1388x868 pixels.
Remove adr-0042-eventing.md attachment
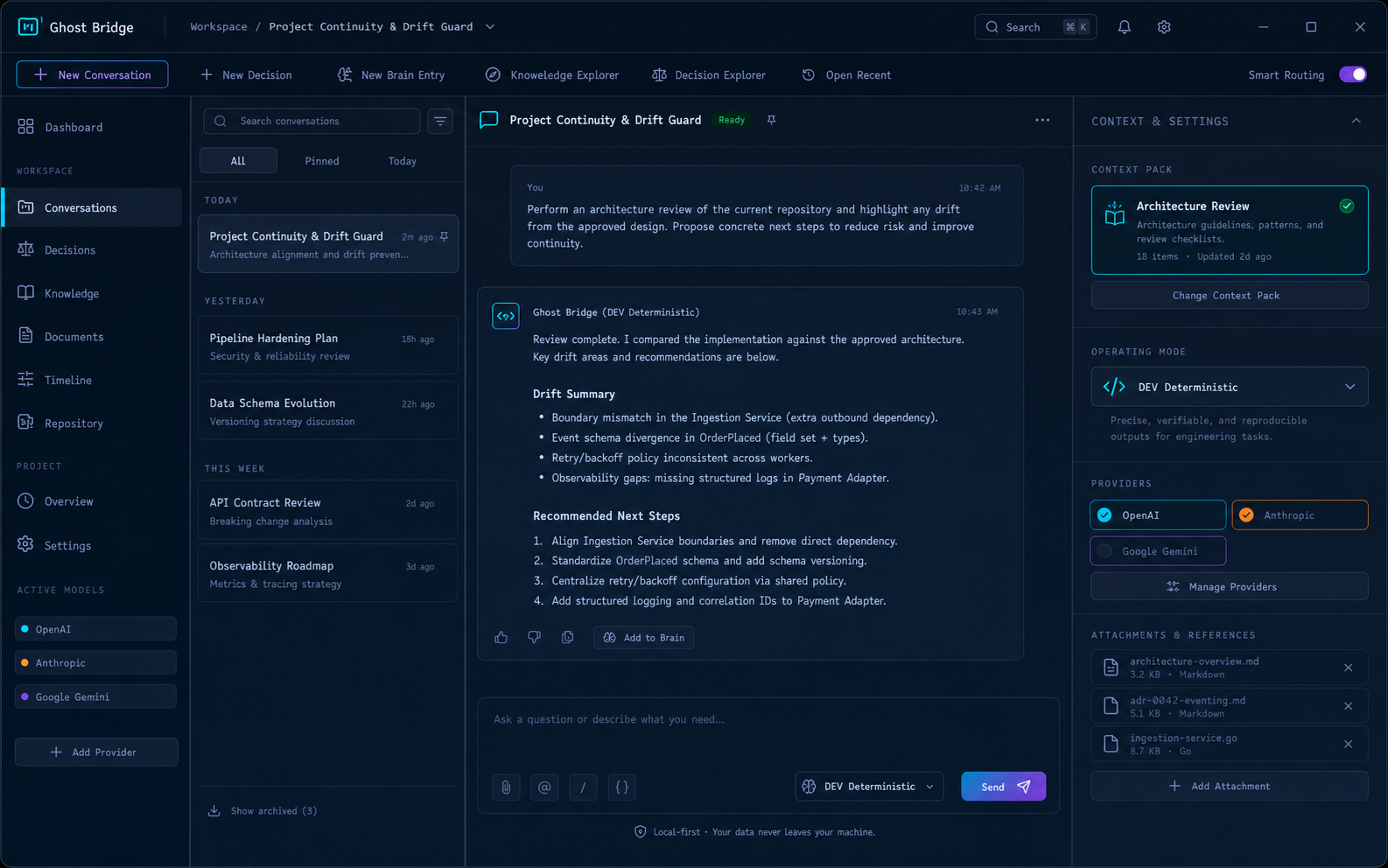(x=1348, y=706)
